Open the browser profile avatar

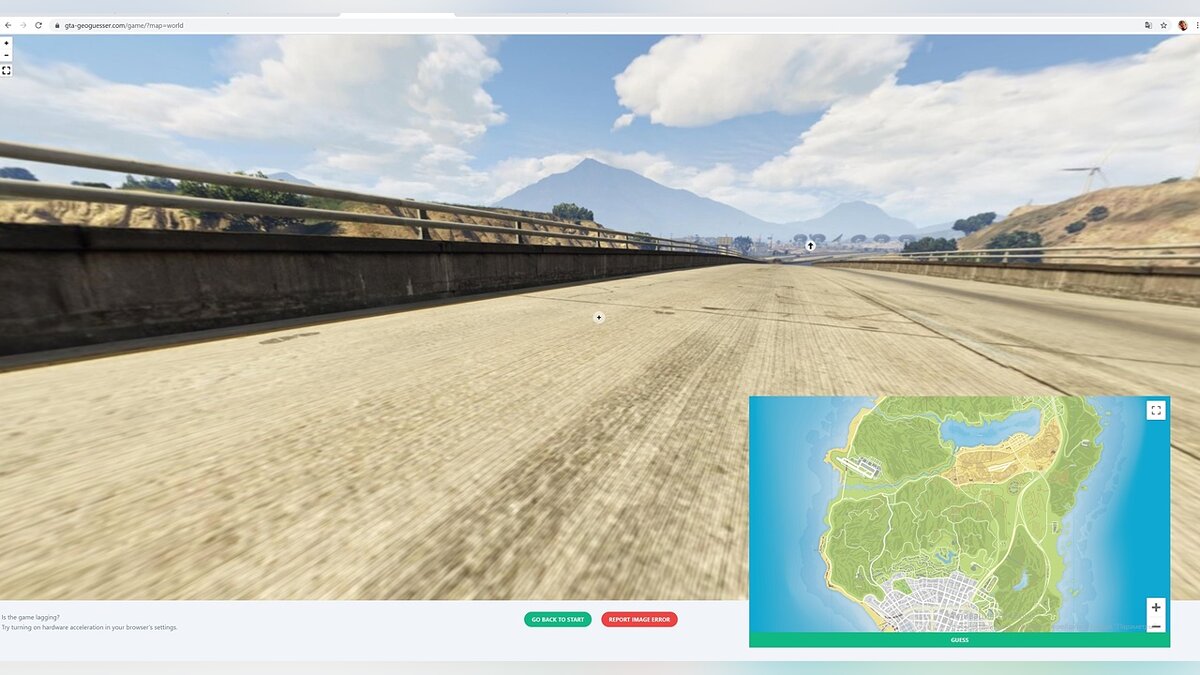(x=1182, y=25)
